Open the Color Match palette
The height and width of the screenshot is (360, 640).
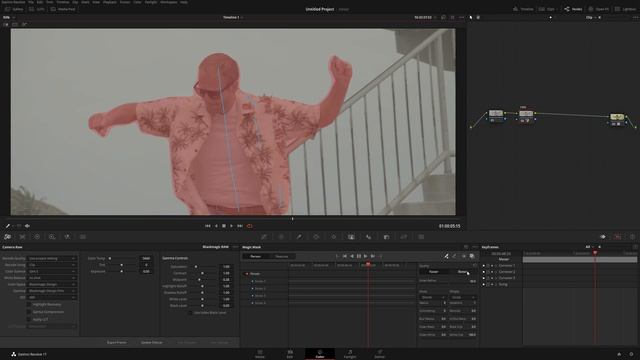coord(22,237)
